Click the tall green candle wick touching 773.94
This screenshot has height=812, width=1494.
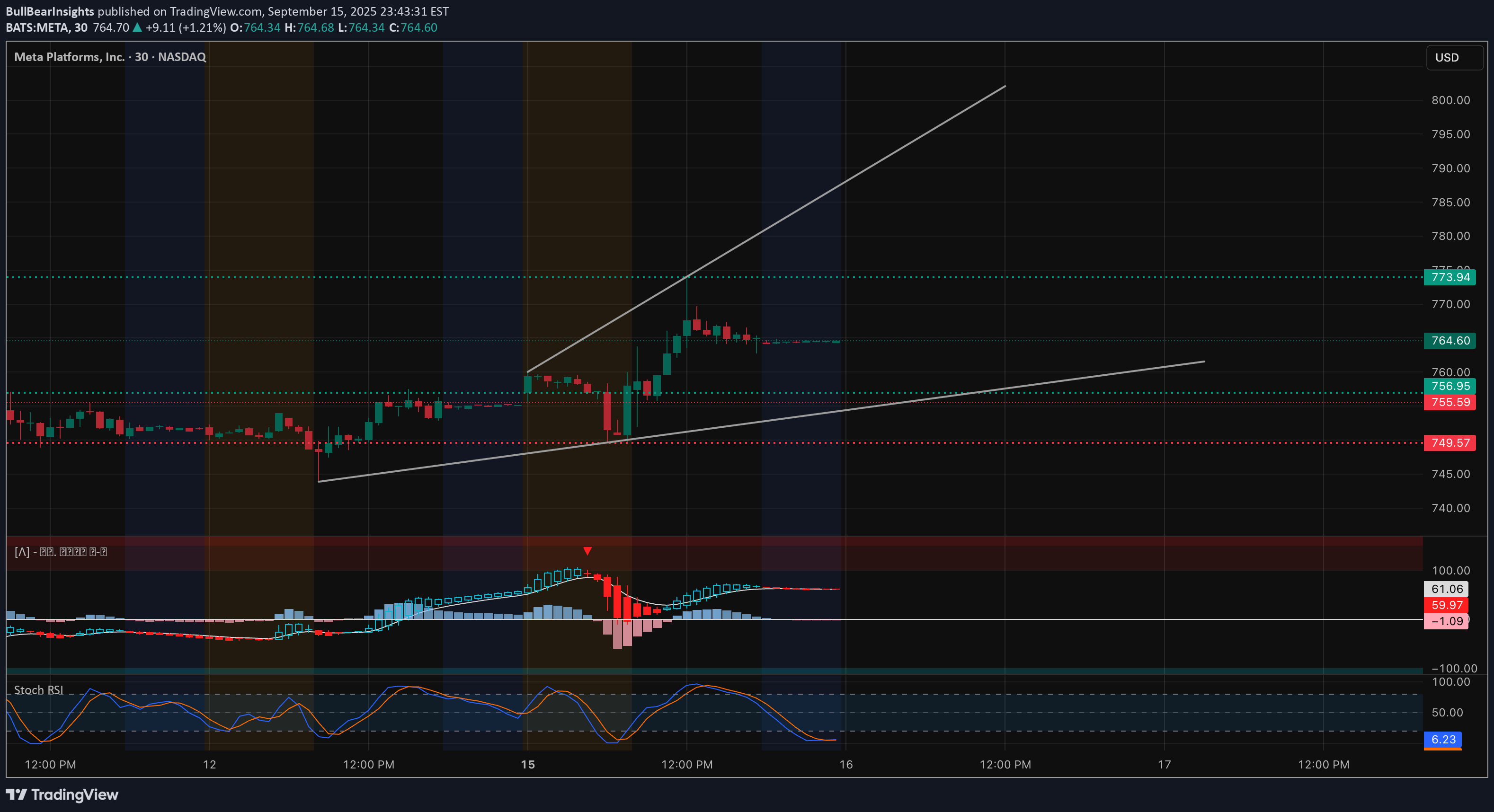tap(687, 299)
